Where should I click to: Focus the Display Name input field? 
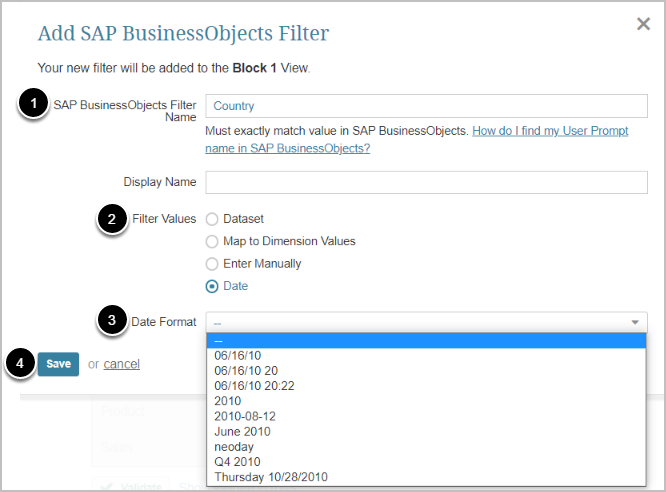coord(426,182)
